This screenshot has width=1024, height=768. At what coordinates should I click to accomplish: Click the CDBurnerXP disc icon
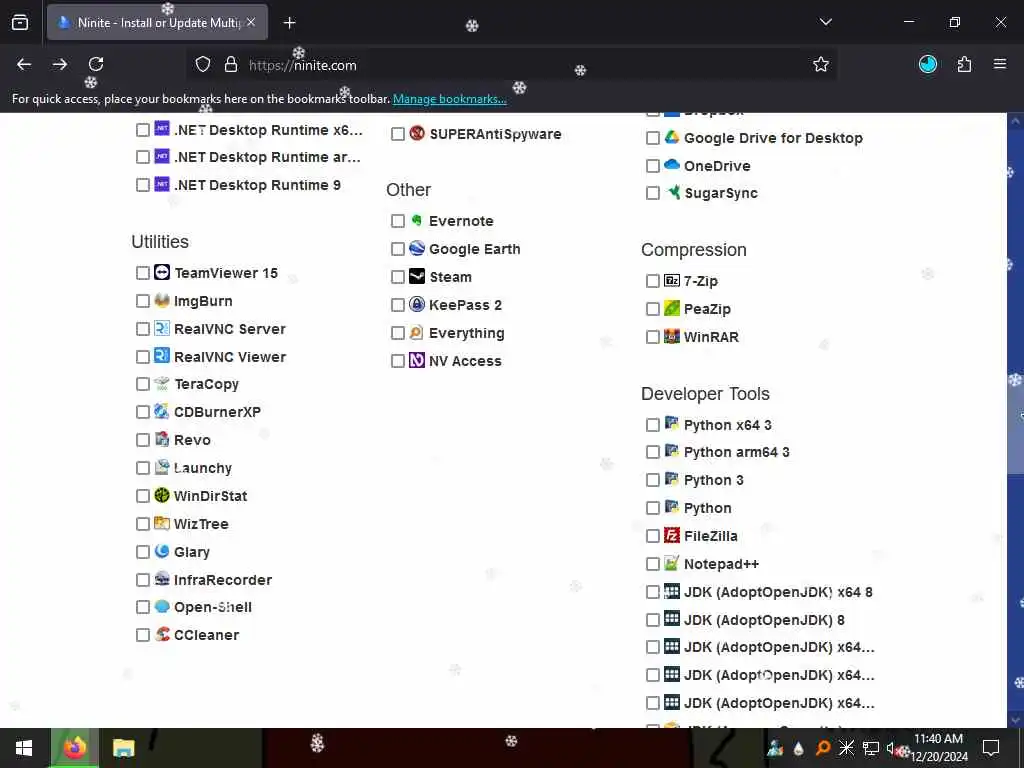coord(162,411)
